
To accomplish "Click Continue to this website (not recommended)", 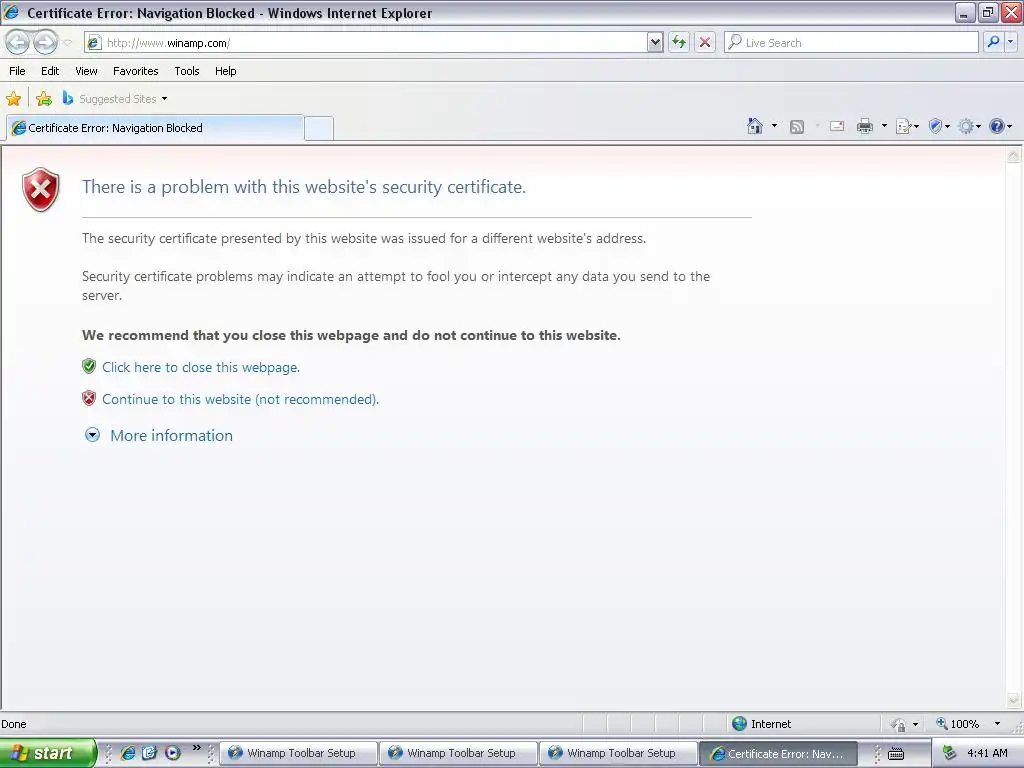I will coord(240,399).
